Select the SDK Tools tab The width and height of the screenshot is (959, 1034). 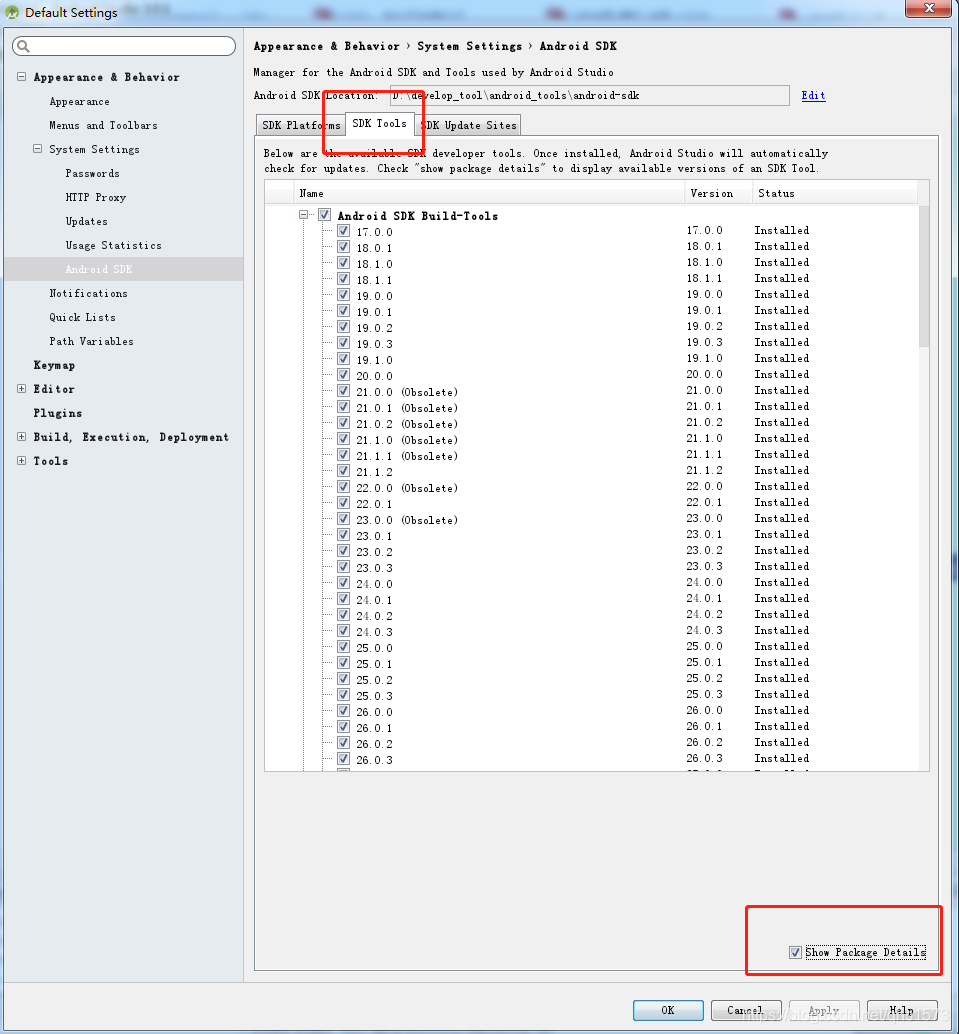(380, 123)
